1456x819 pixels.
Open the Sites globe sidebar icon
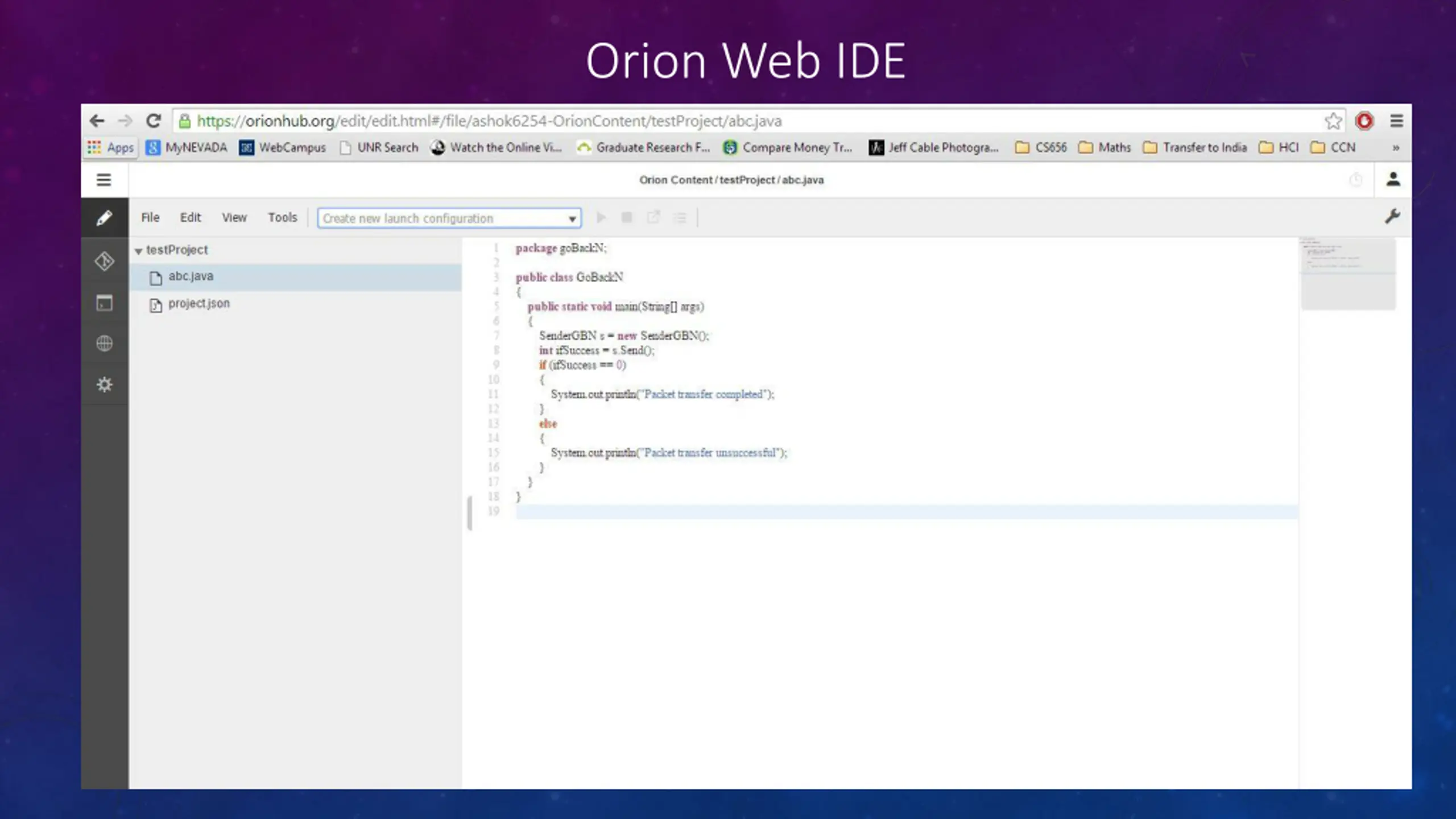click(104, 344)
